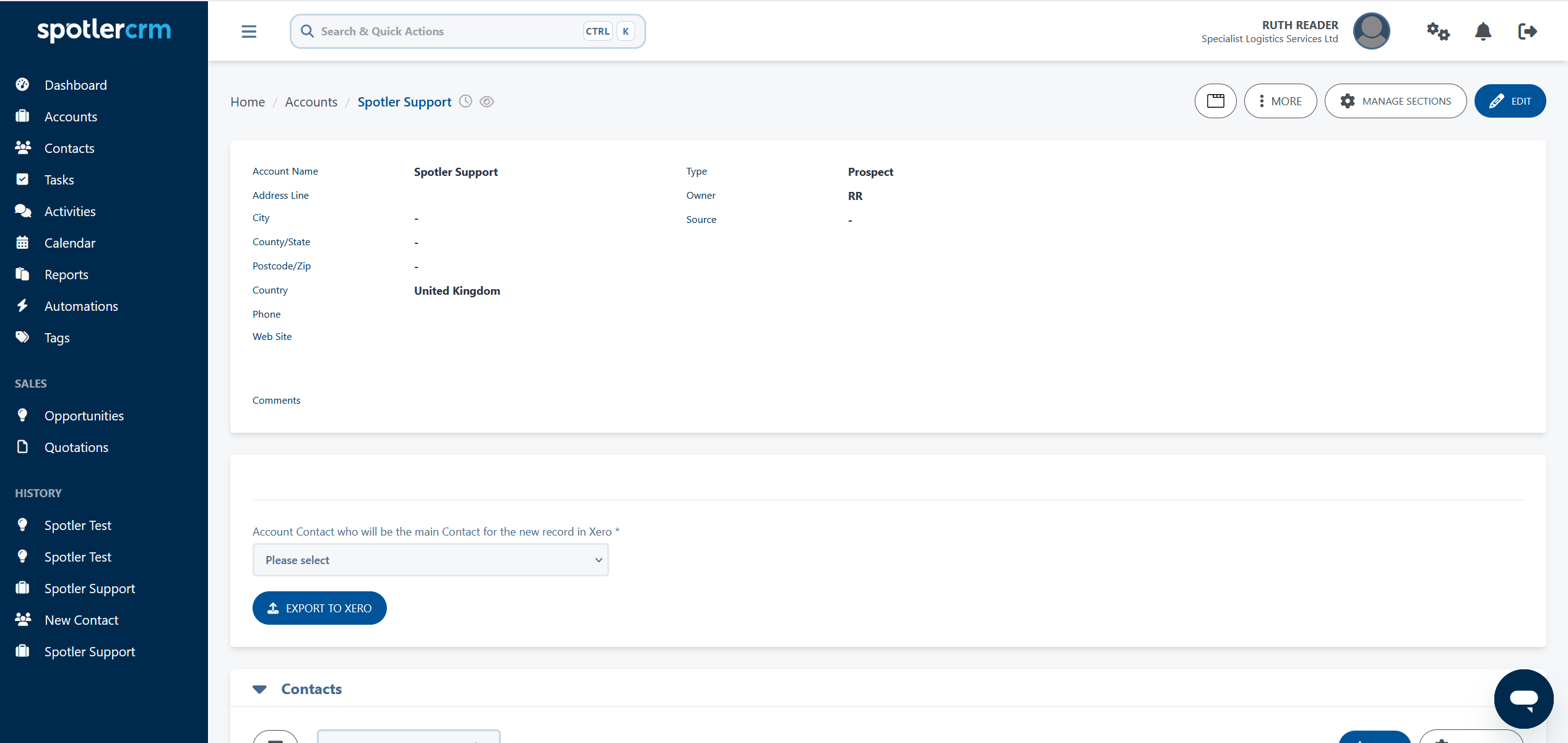Image resolution: width=1568 pixels, height=743 pixels.
Task: Click the Quotations document icon
Action: coord(22,446)
